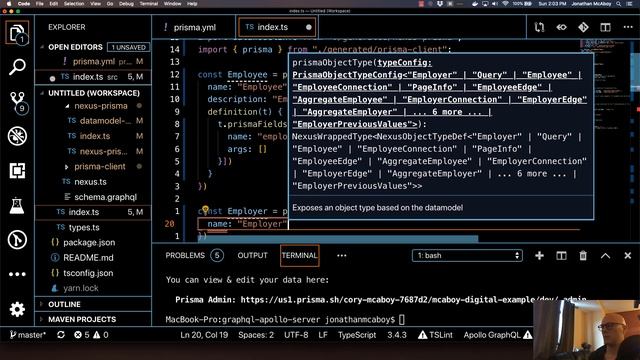Open Source Control view with 9 badge

click(18, 102)
